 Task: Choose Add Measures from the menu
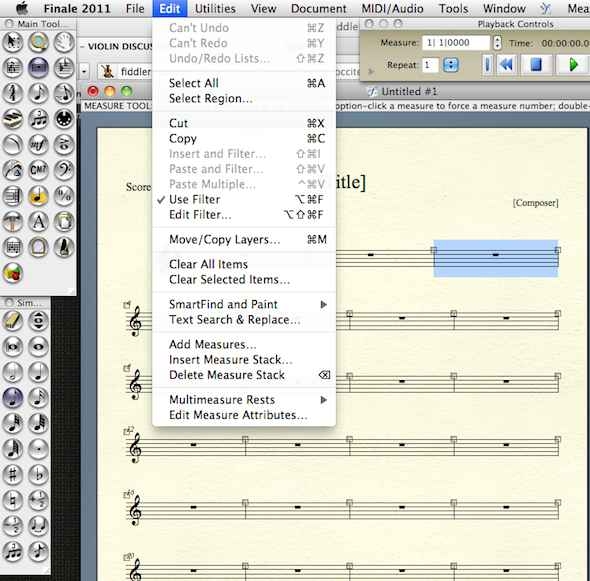point(244,344)
